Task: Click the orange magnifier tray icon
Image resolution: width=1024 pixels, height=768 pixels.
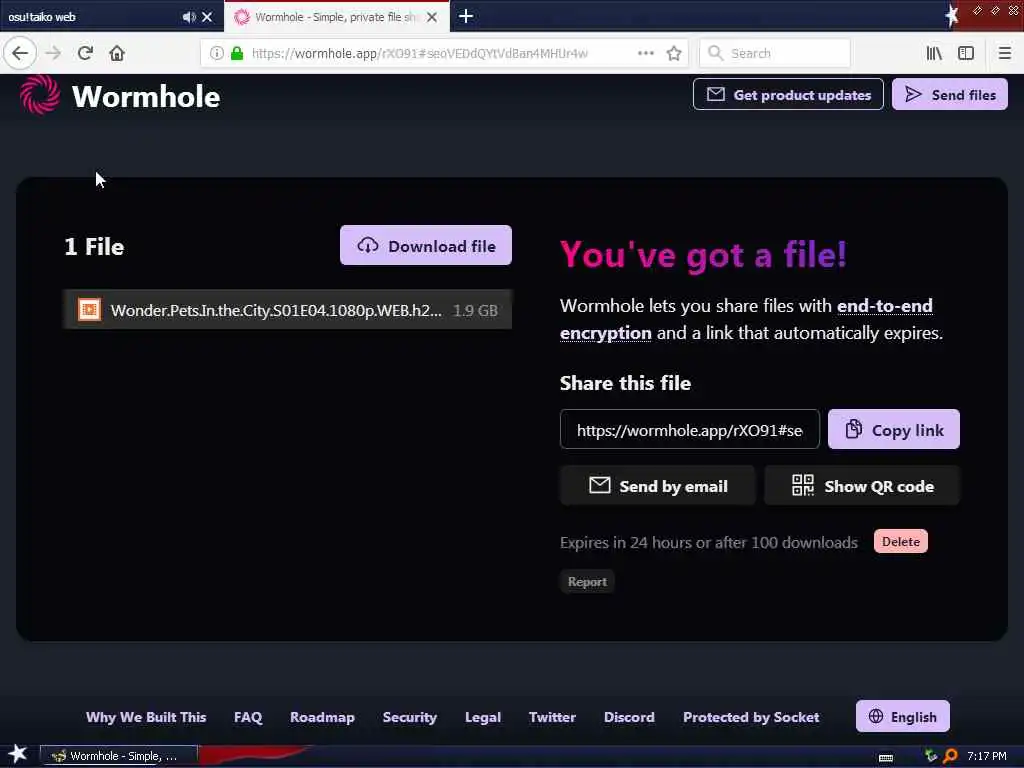Action: tap(950, 756)
